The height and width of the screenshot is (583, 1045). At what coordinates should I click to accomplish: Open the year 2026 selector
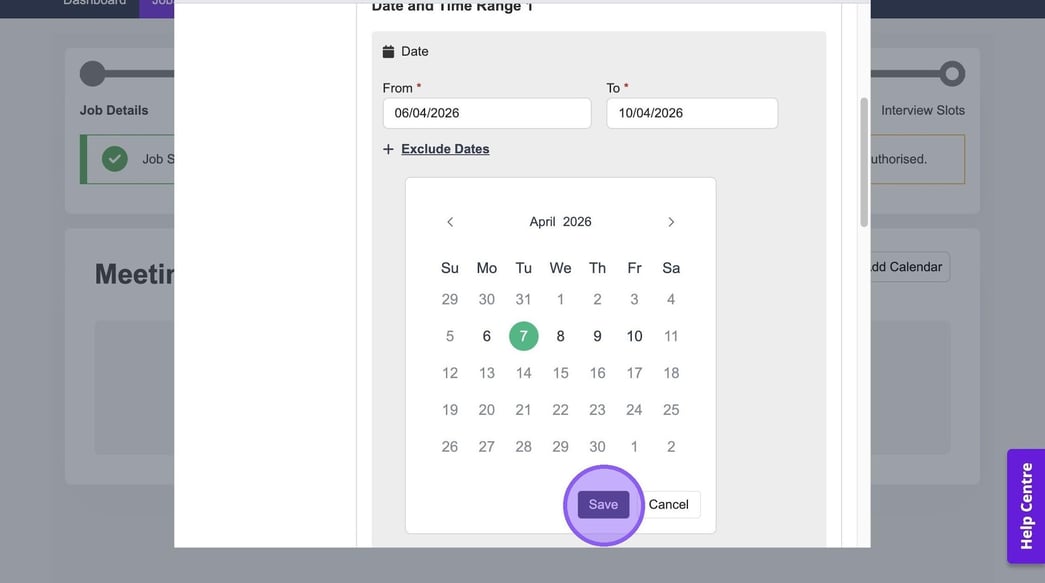pos(577,222)
